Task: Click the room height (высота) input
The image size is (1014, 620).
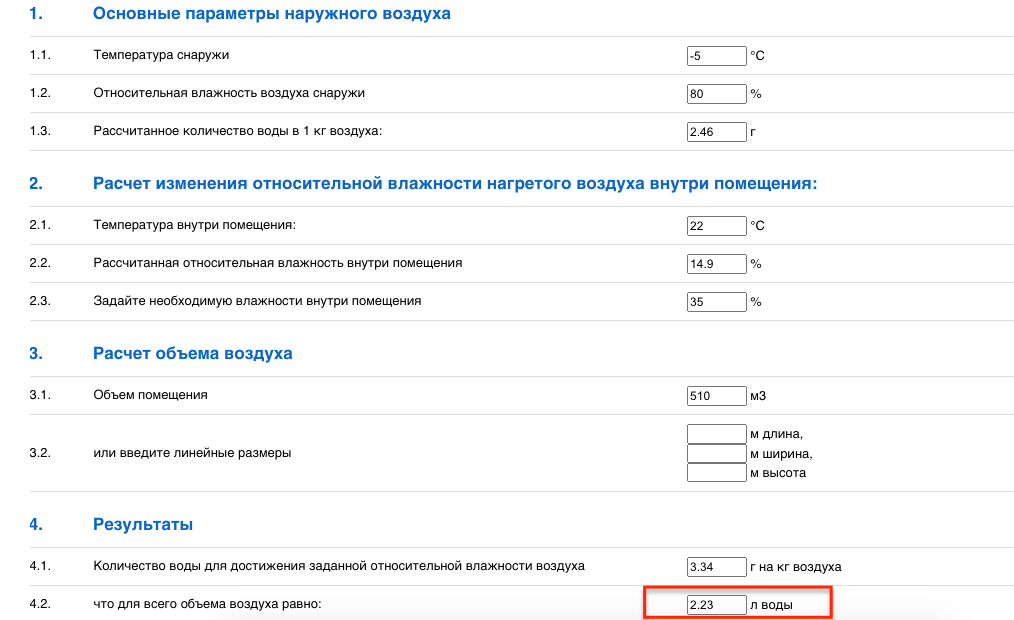Action: (716, 472)
